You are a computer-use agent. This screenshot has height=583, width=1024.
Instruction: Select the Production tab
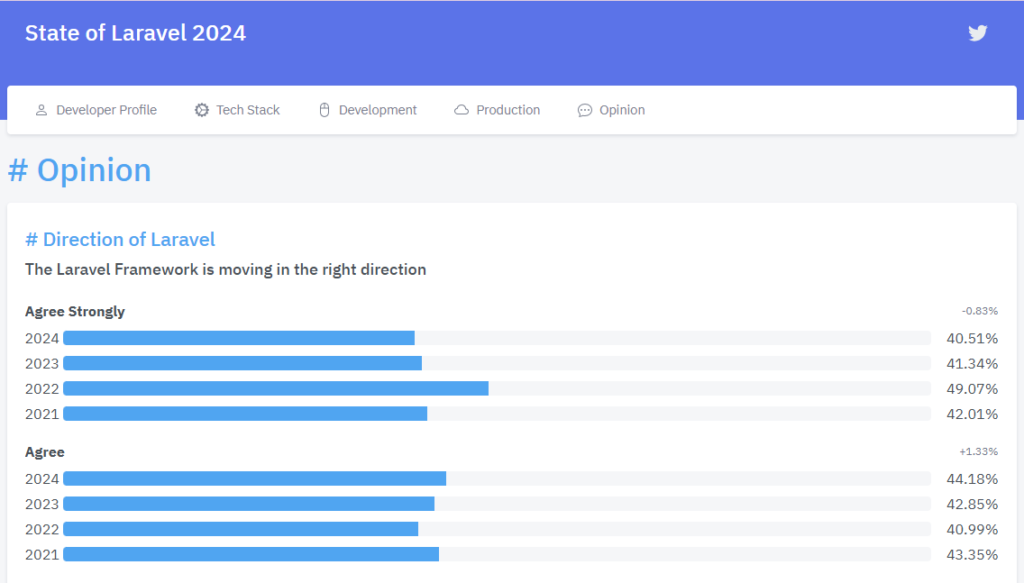pyautogui.click(x=508, y=110)
